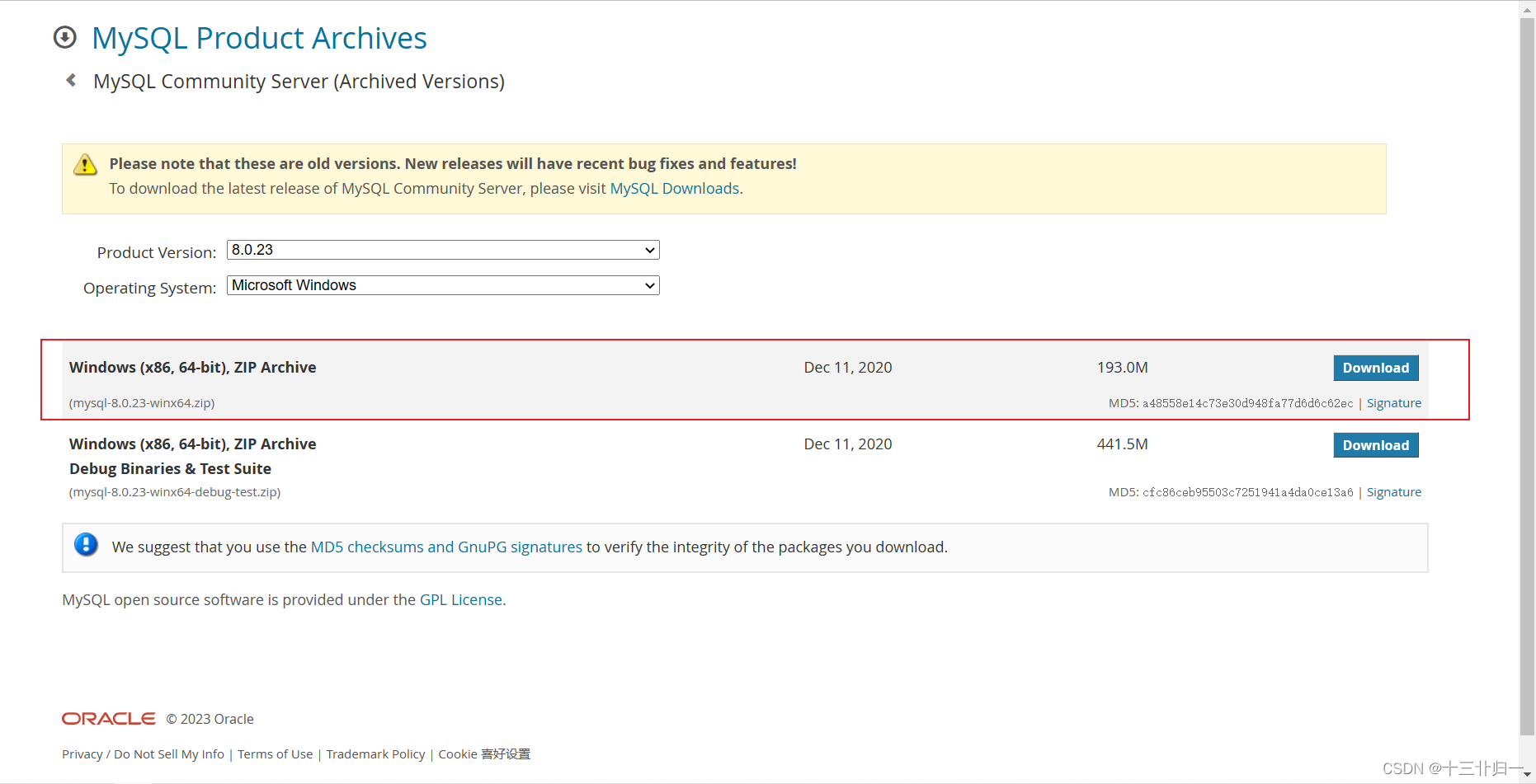Click MySQL Community Server (Archived Versions) heading
This screenshot has width=1536, height=784.
(299, 82)
